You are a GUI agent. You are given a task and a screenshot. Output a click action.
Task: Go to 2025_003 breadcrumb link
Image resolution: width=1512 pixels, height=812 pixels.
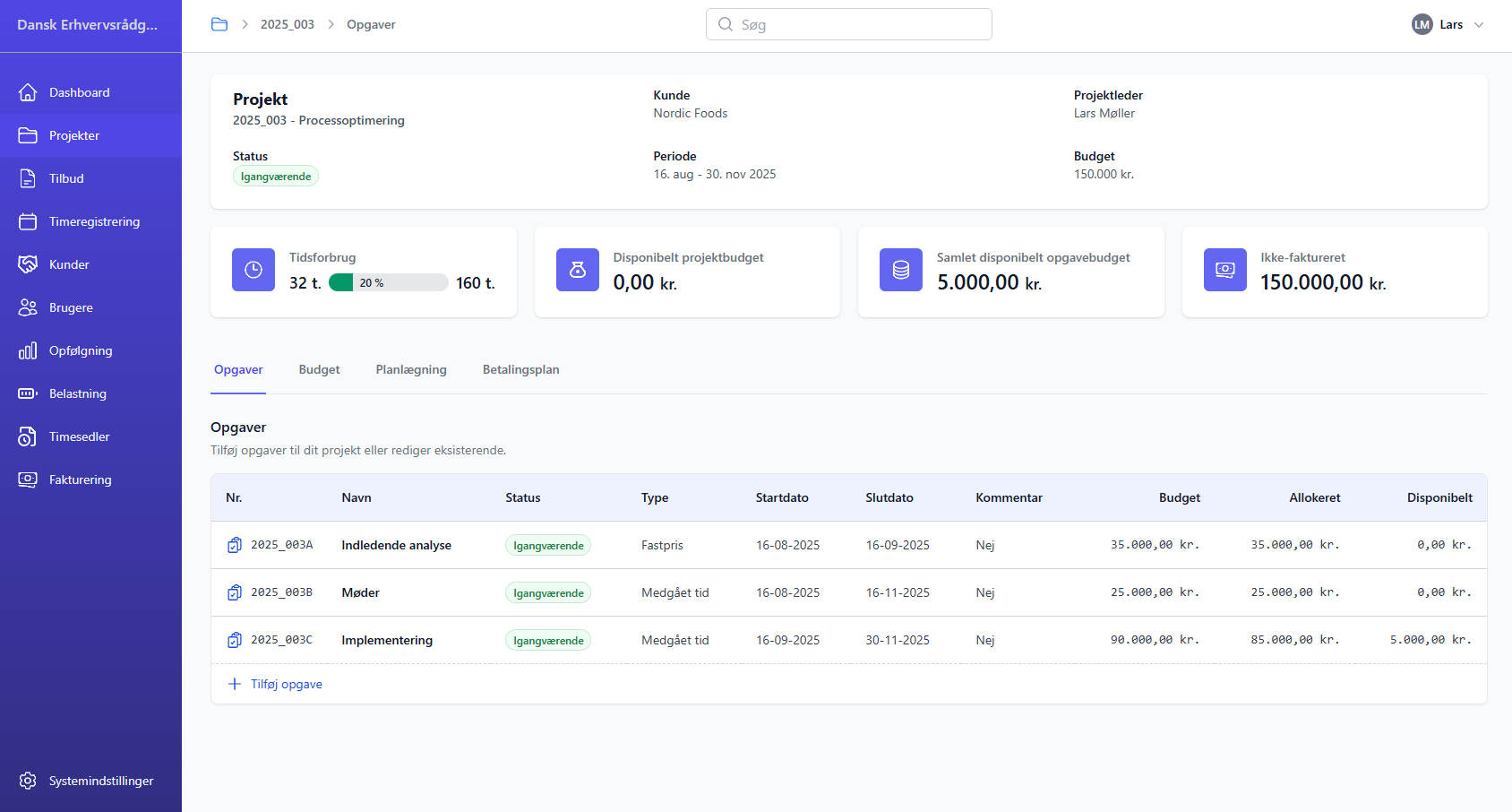288,24
